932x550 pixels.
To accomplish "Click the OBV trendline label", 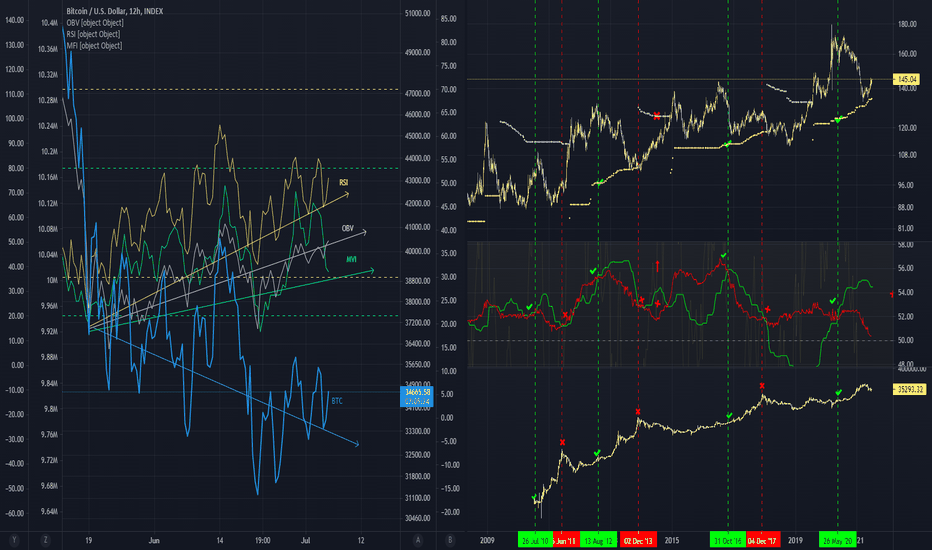I will (348, 228).
